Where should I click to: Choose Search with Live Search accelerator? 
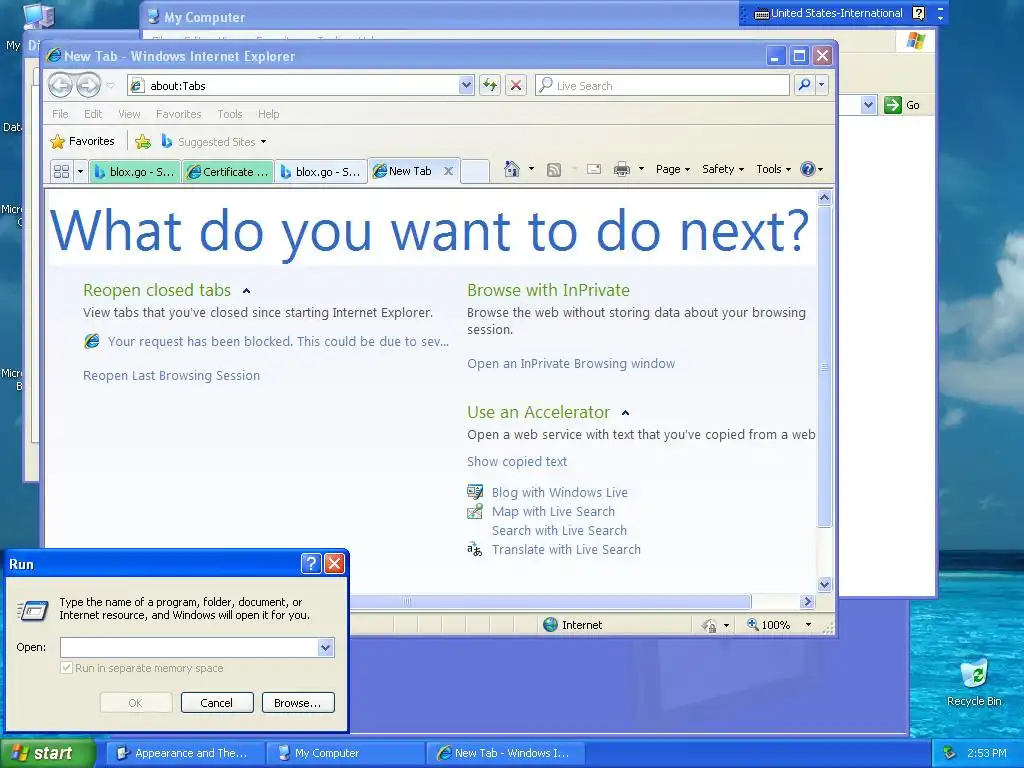tap(559, 530)
